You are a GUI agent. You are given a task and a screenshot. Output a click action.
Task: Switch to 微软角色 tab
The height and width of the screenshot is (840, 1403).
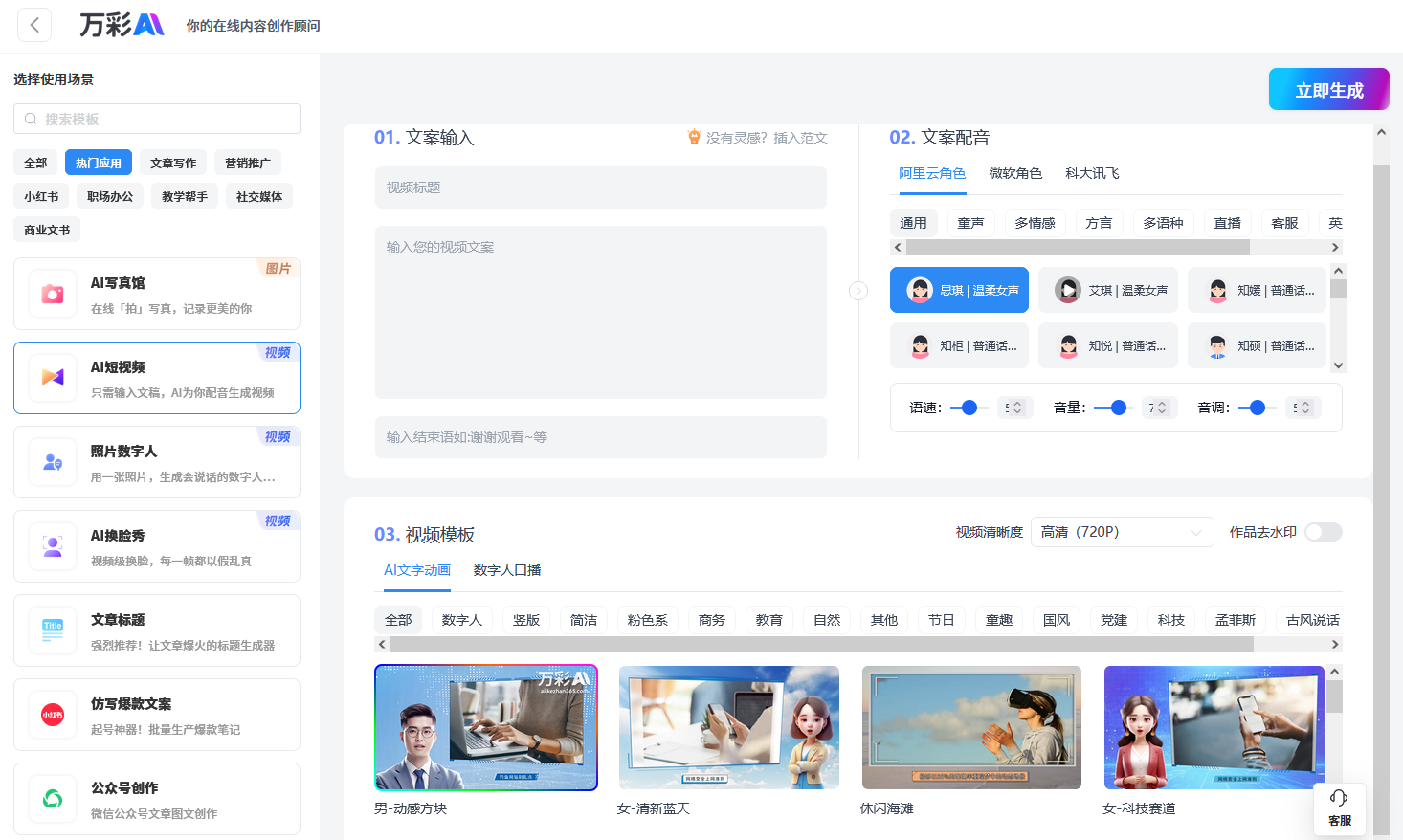(x=1015, y=173)
